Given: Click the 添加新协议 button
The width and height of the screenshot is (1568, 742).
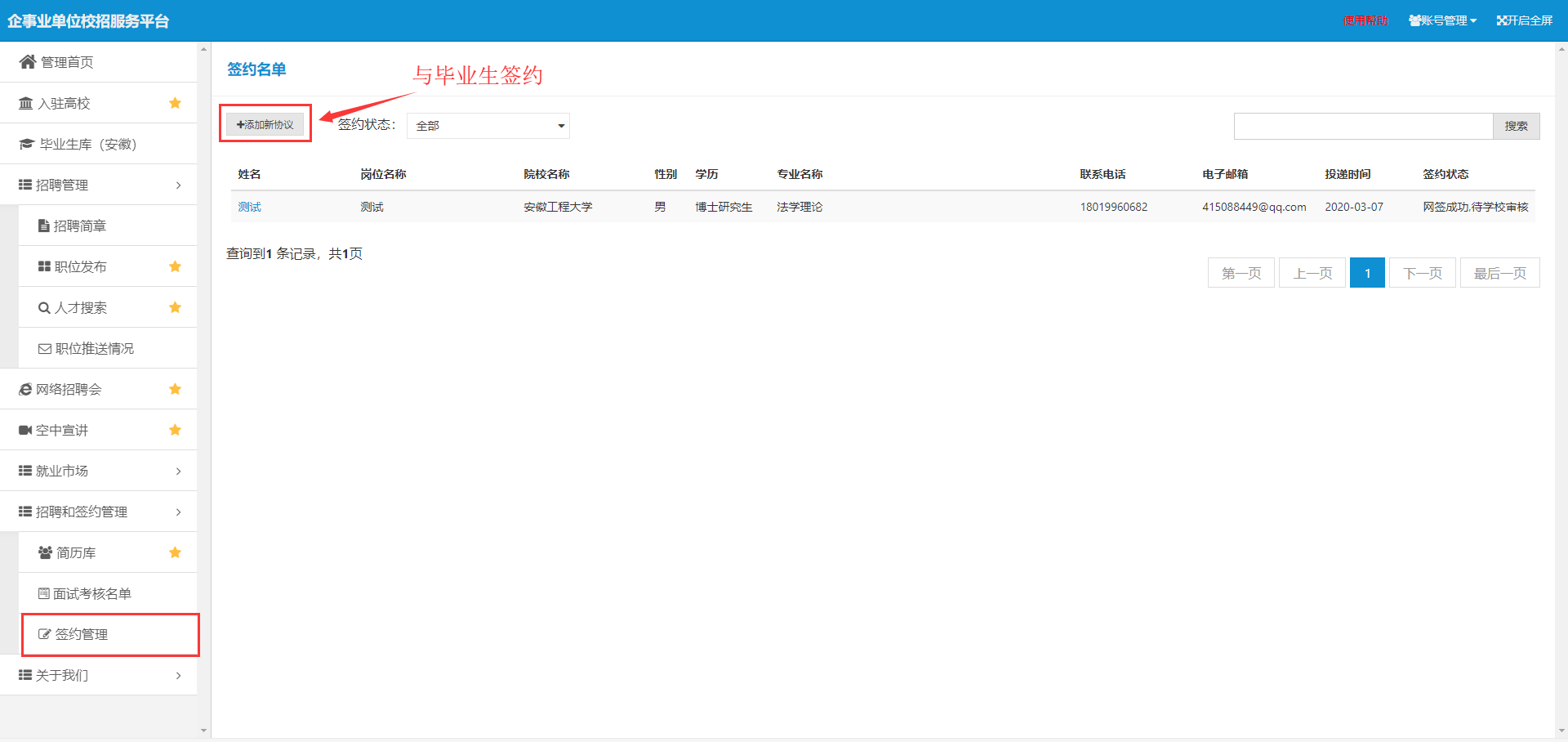Looking at the screenshot, I should coord(265,124).
